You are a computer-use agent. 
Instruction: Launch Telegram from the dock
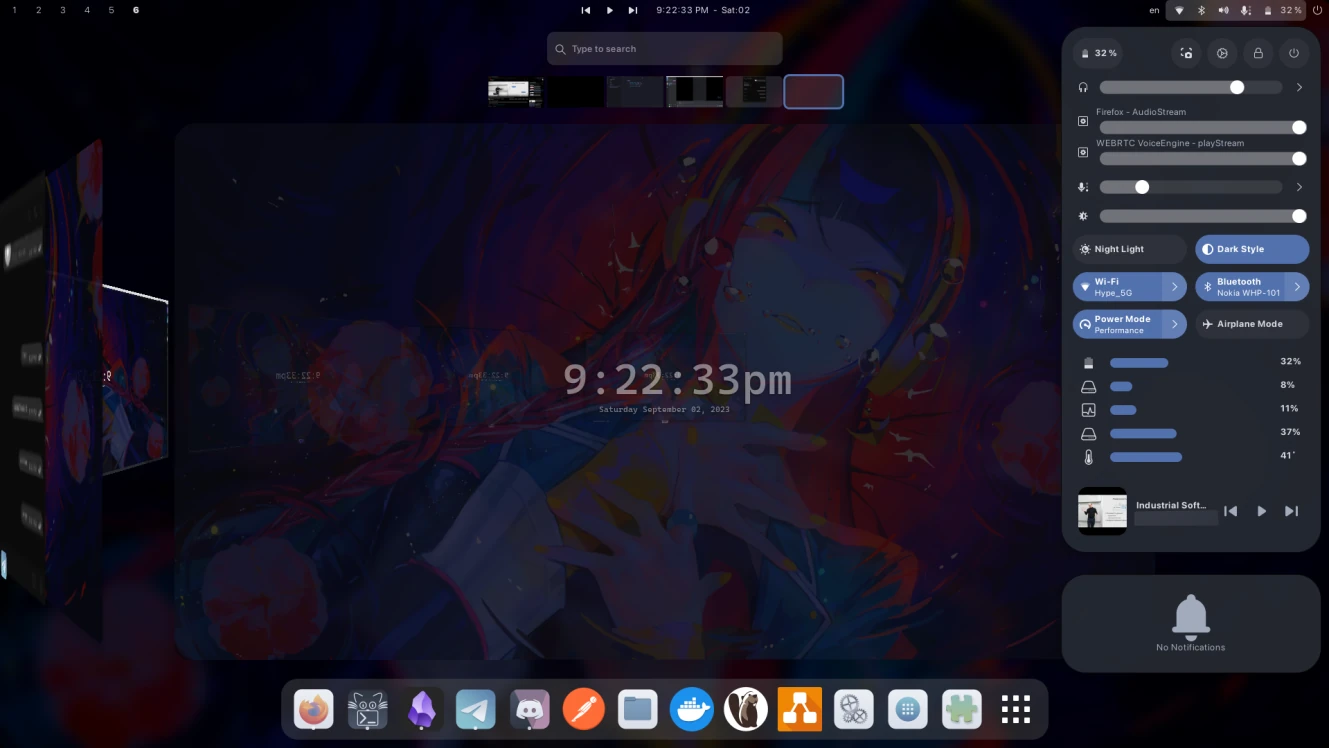[475, 710]
